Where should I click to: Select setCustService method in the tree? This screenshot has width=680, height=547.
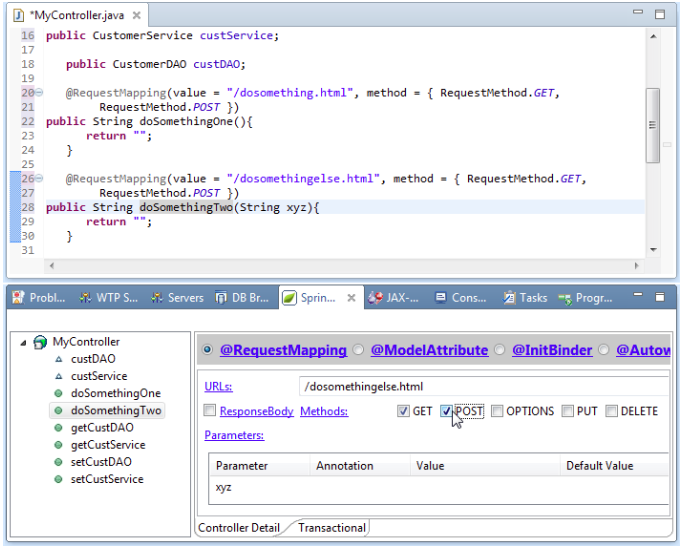[107, 479]
